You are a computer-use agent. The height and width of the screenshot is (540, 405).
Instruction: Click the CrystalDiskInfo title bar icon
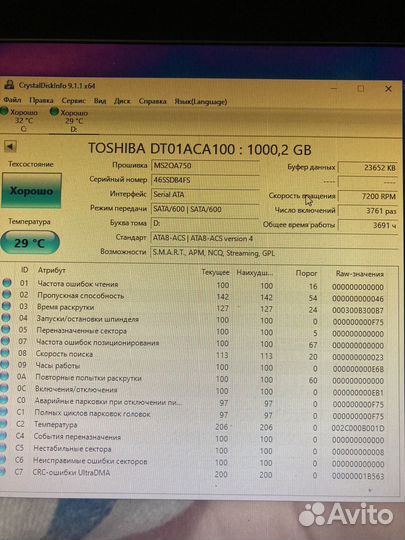click(10, 85)
